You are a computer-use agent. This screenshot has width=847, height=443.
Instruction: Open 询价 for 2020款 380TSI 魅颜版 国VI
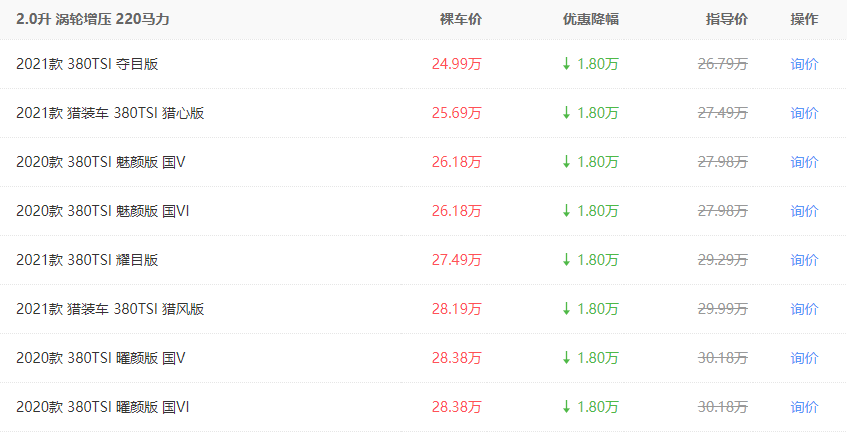coord(804,211)
